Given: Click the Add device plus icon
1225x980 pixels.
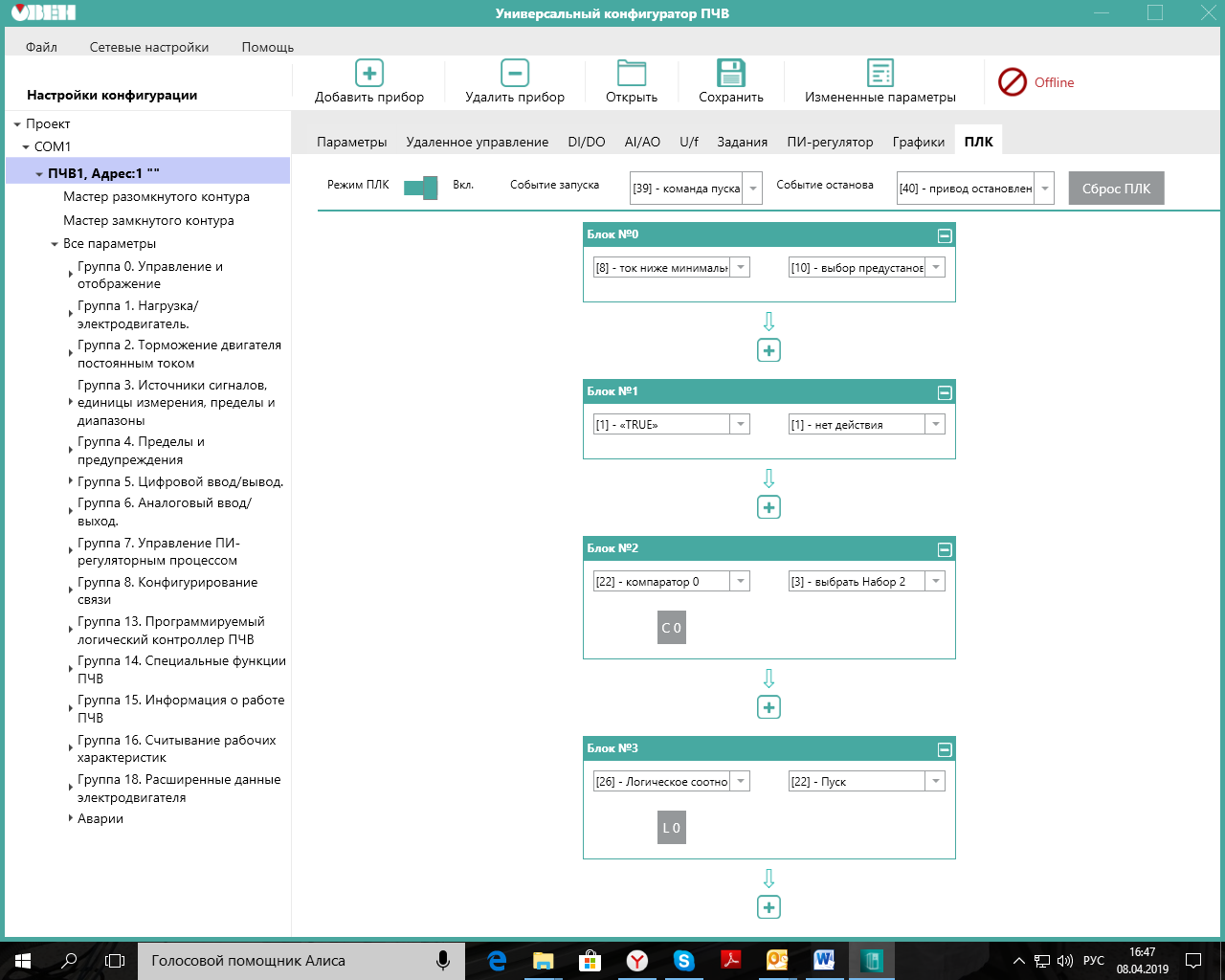Looking at the screenshot, I should point(369,73).
